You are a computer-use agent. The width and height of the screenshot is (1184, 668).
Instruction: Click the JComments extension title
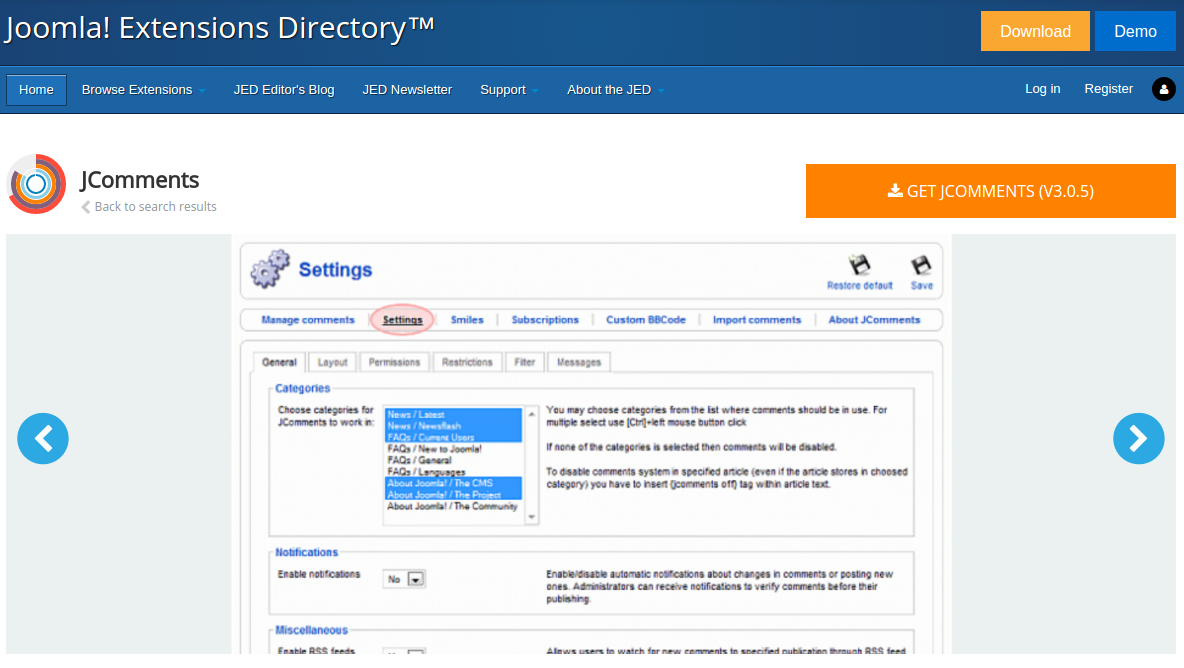coord(140,180)
